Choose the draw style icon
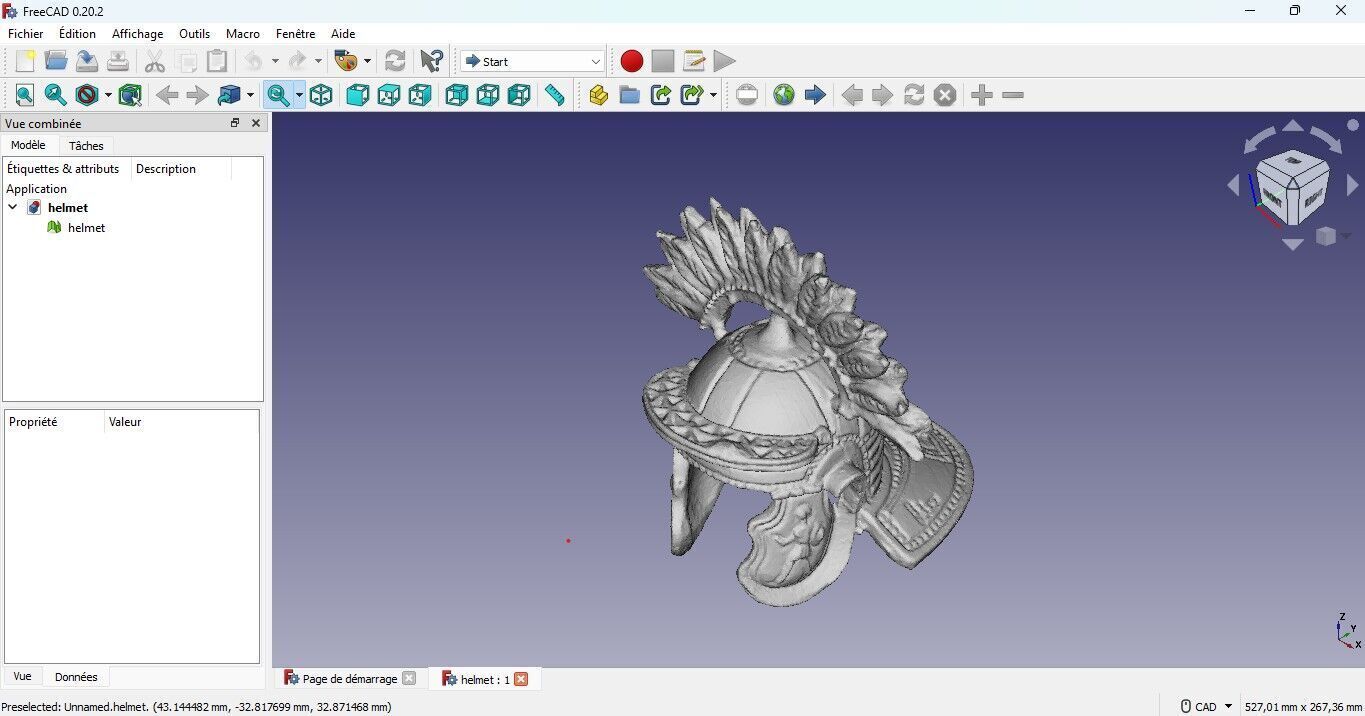This screenshot has width=1365, height=716. tap(87, 95)
